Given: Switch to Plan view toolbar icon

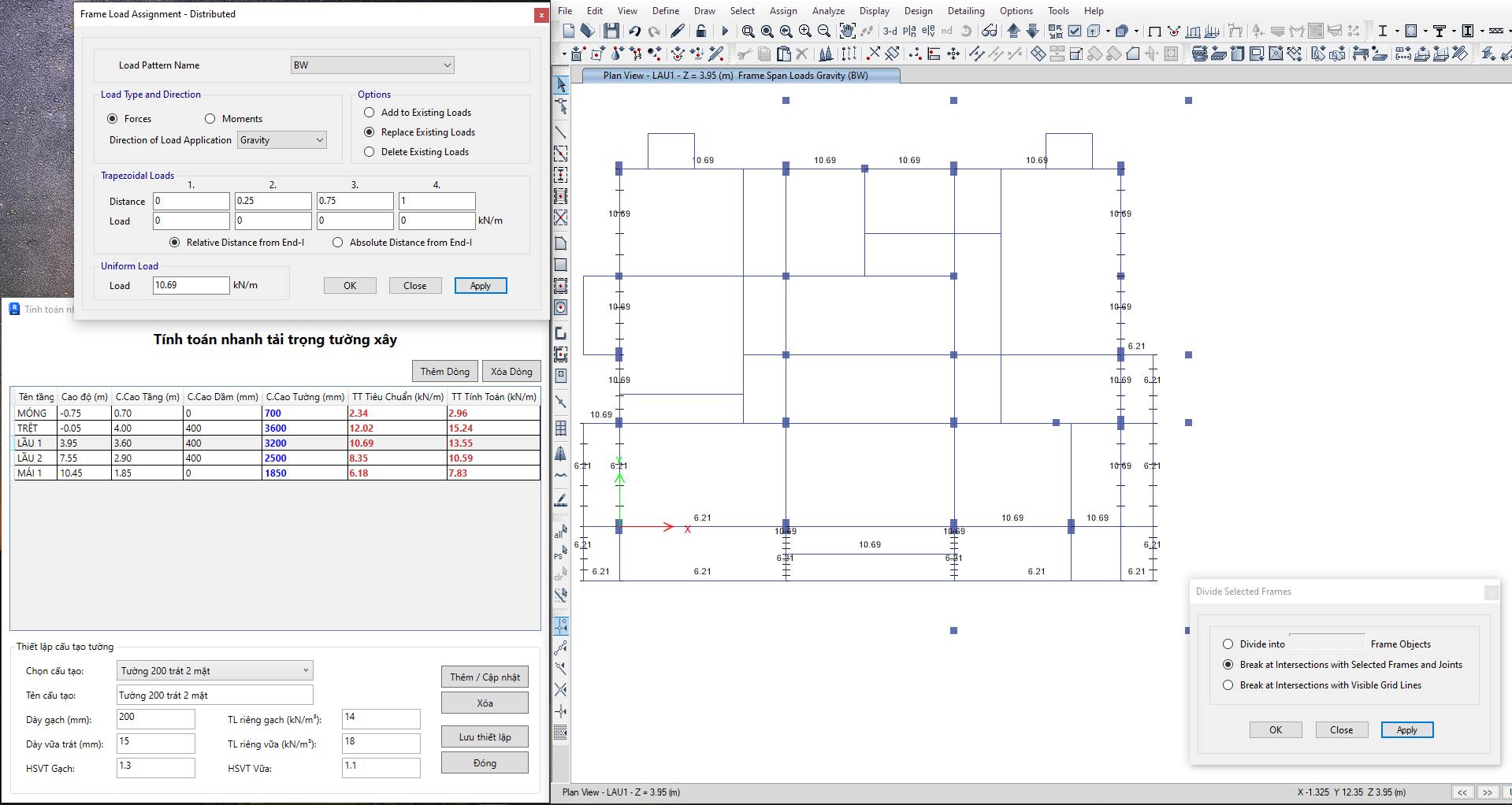Looking at the screenshot, I should [x=909, y=31].
